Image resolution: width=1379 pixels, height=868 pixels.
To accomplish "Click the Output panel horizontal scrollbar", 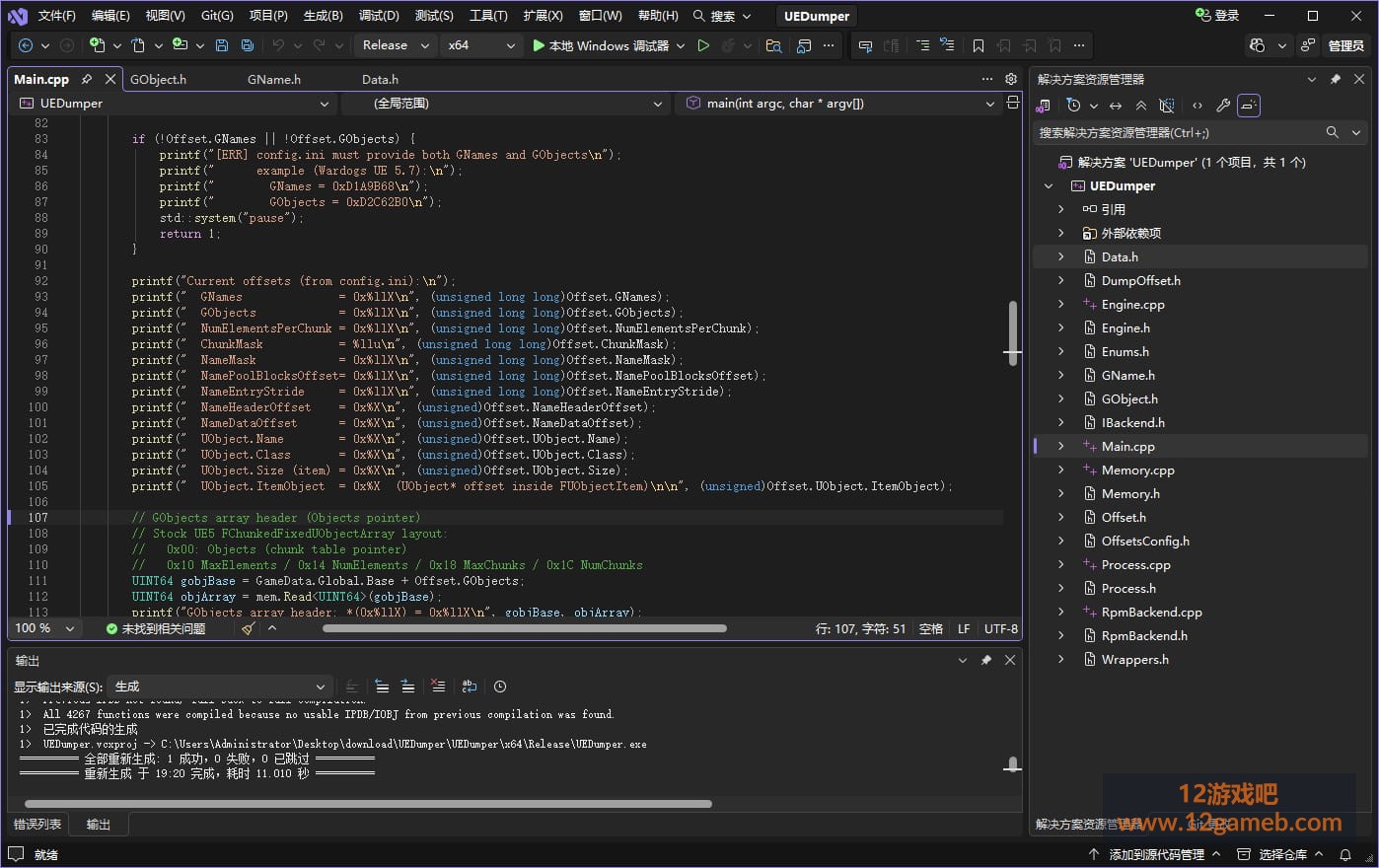I will click(367, 804).
